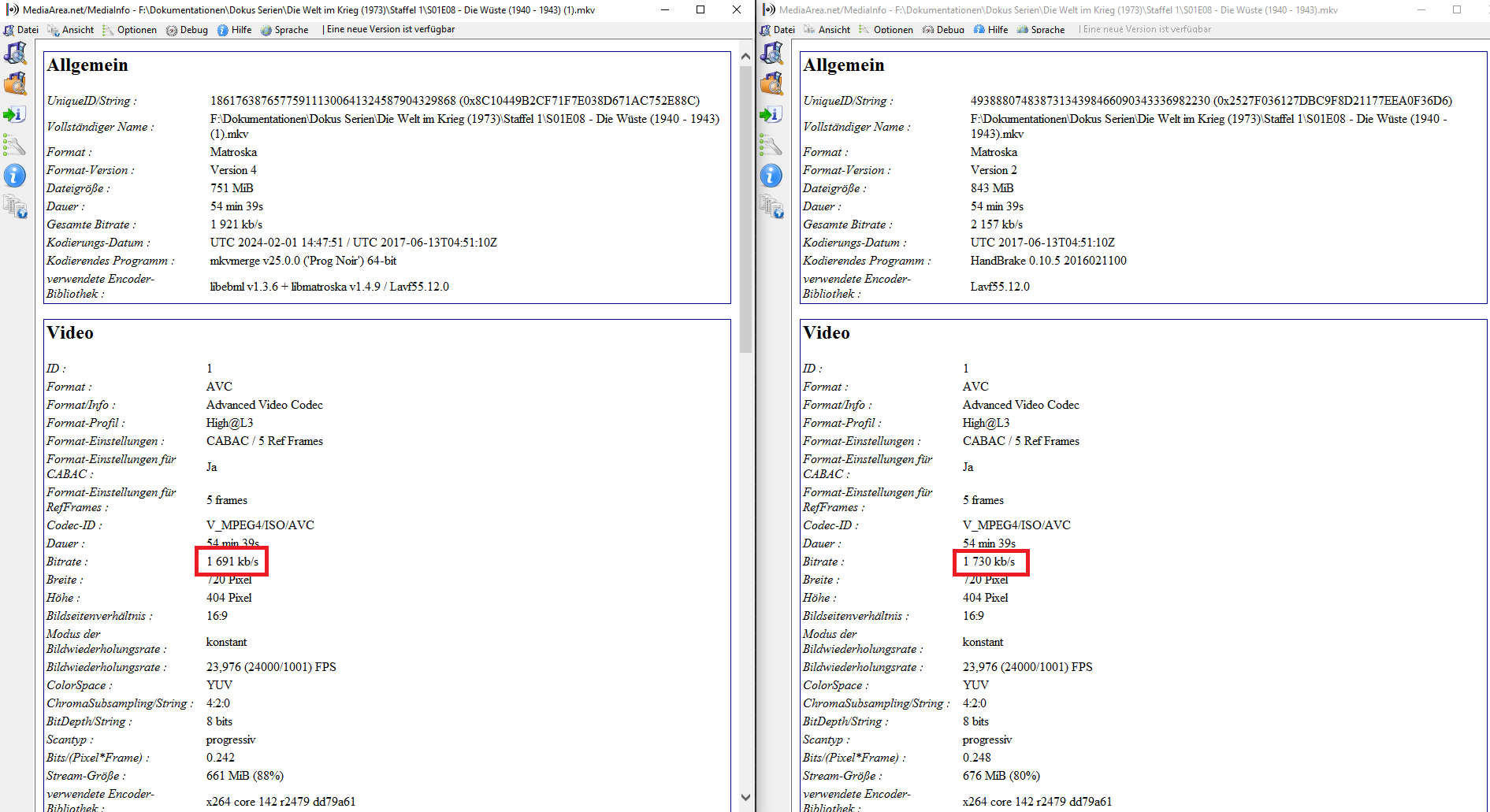Click the view sheets icon in left window sidebar
The image size is (1490, 812).
click(x=15, y=206)
